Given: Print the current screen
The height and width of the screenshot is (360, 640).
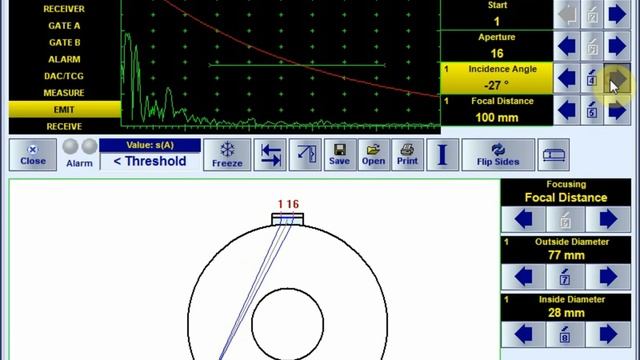Looking at the screenshot, I should click(407, 155).
